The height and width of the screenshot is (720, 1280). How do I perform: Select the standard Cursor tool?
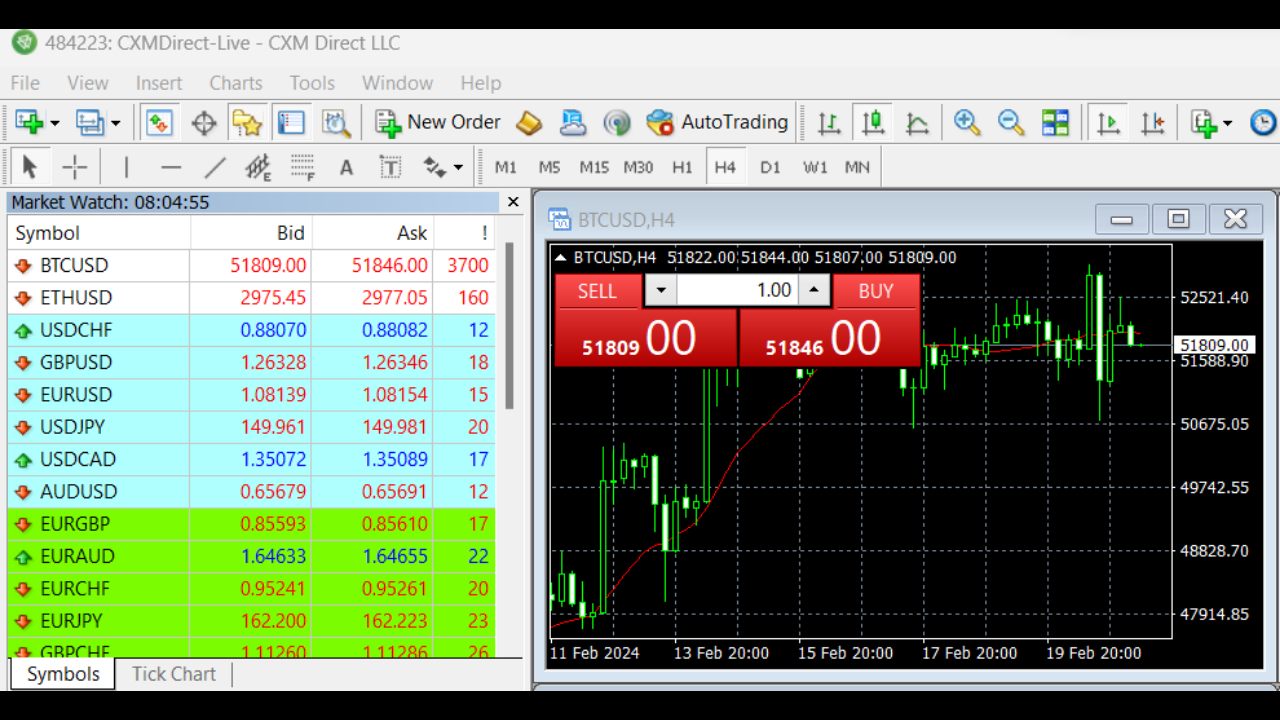point(29,167)
